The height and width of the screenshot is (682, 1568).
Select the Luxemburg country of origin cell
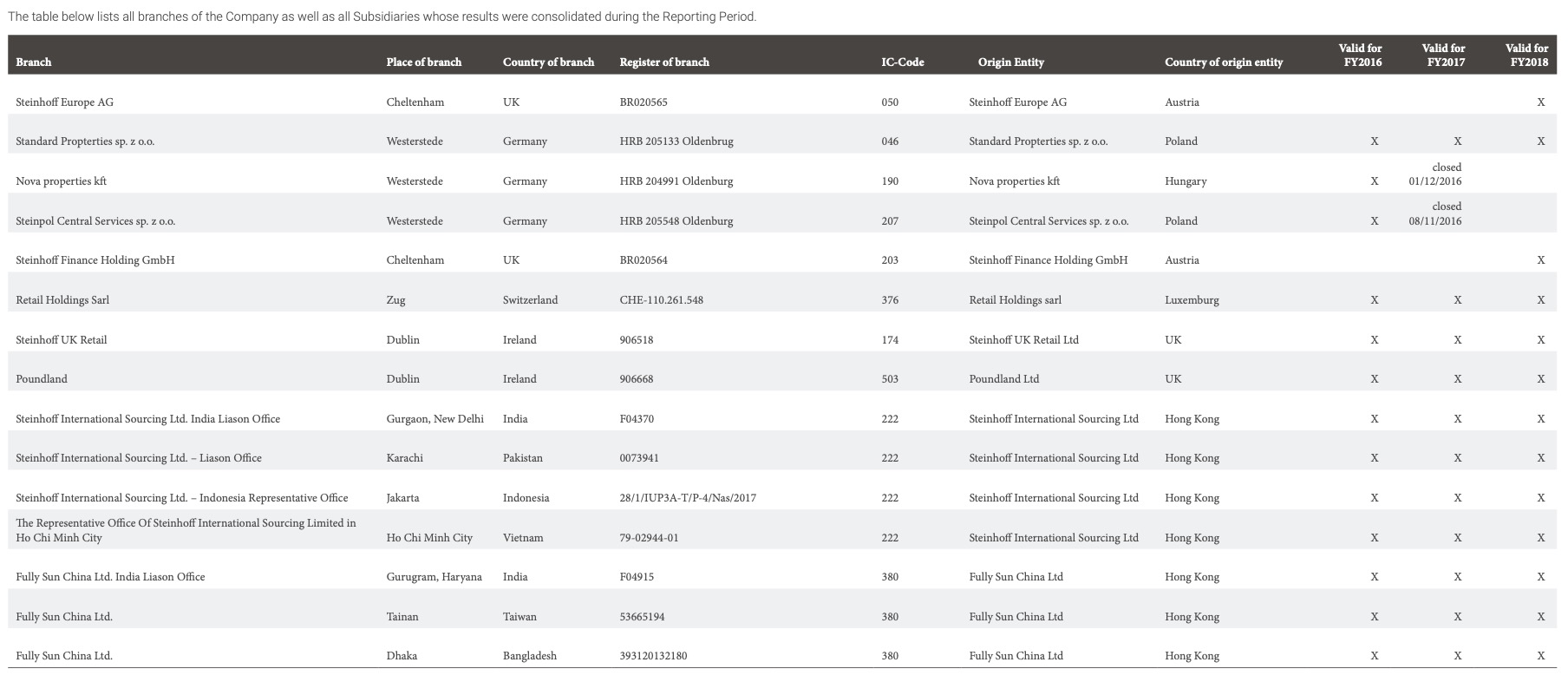pos(1192,300)
